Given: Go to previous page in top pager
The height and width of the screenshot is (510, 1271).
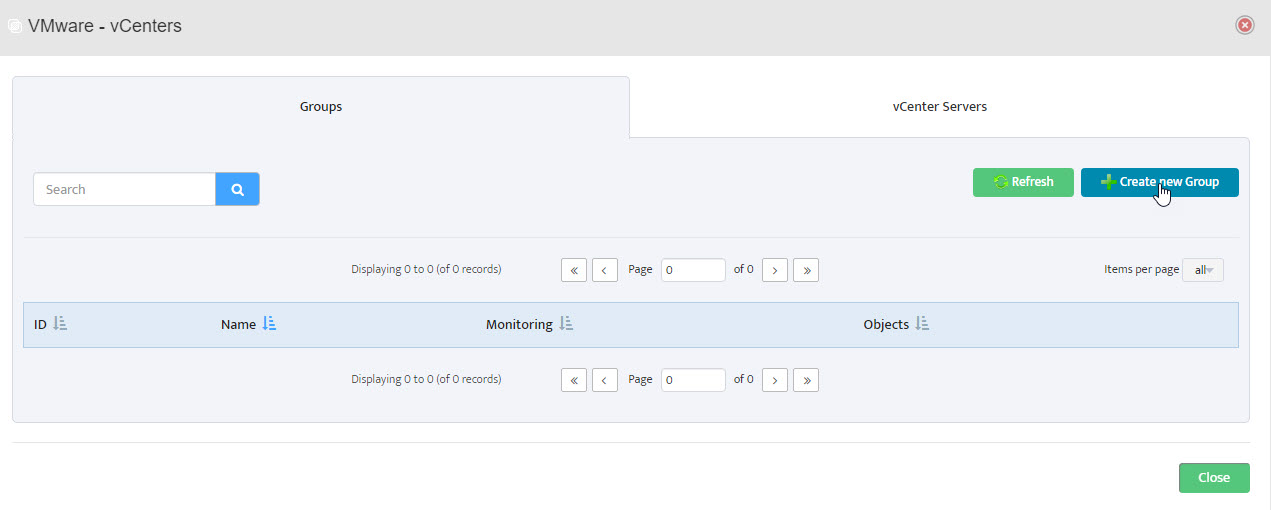Looking at the screenshot, I should click(604, 270).
